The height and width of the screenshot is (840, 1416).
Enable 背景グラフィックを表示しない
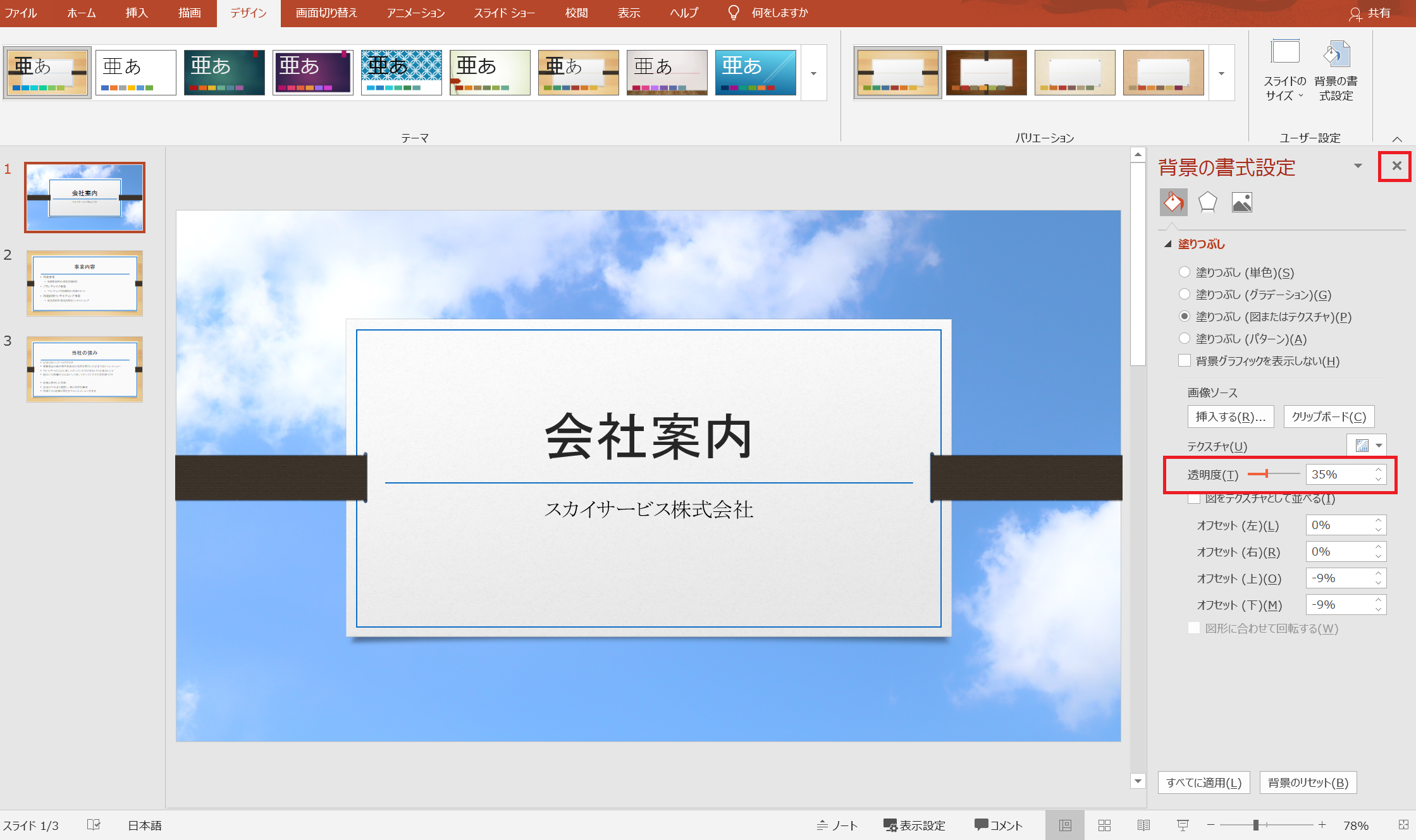[x=1184, y=360]
